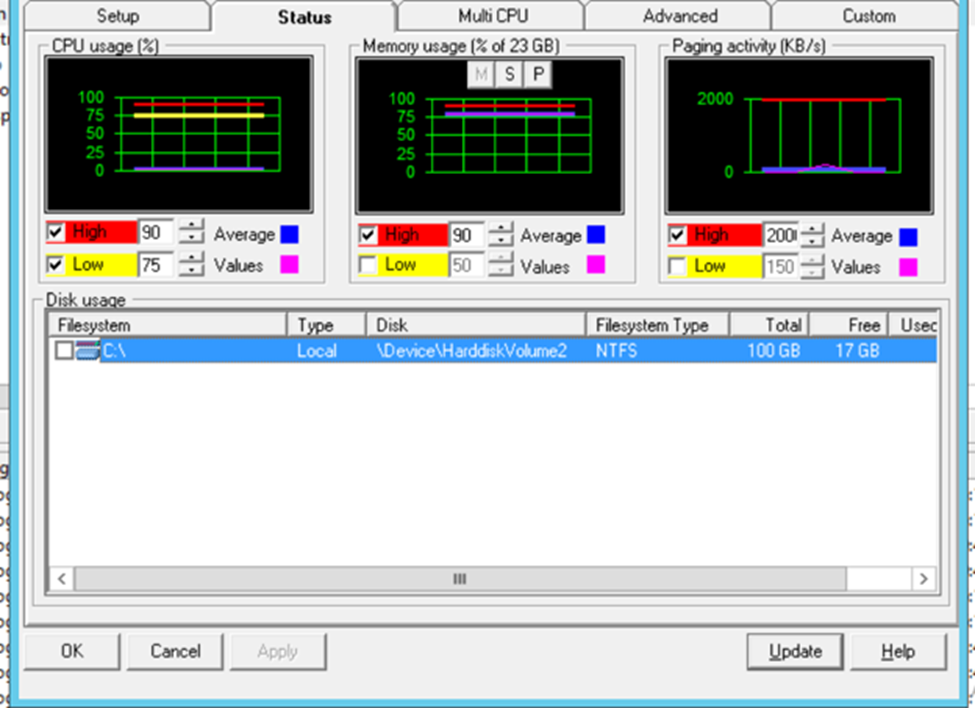Viewport: 975px width, 708px height.
Task: Click scroll left arrow in Disk usage list
Action: click(61, 579)
